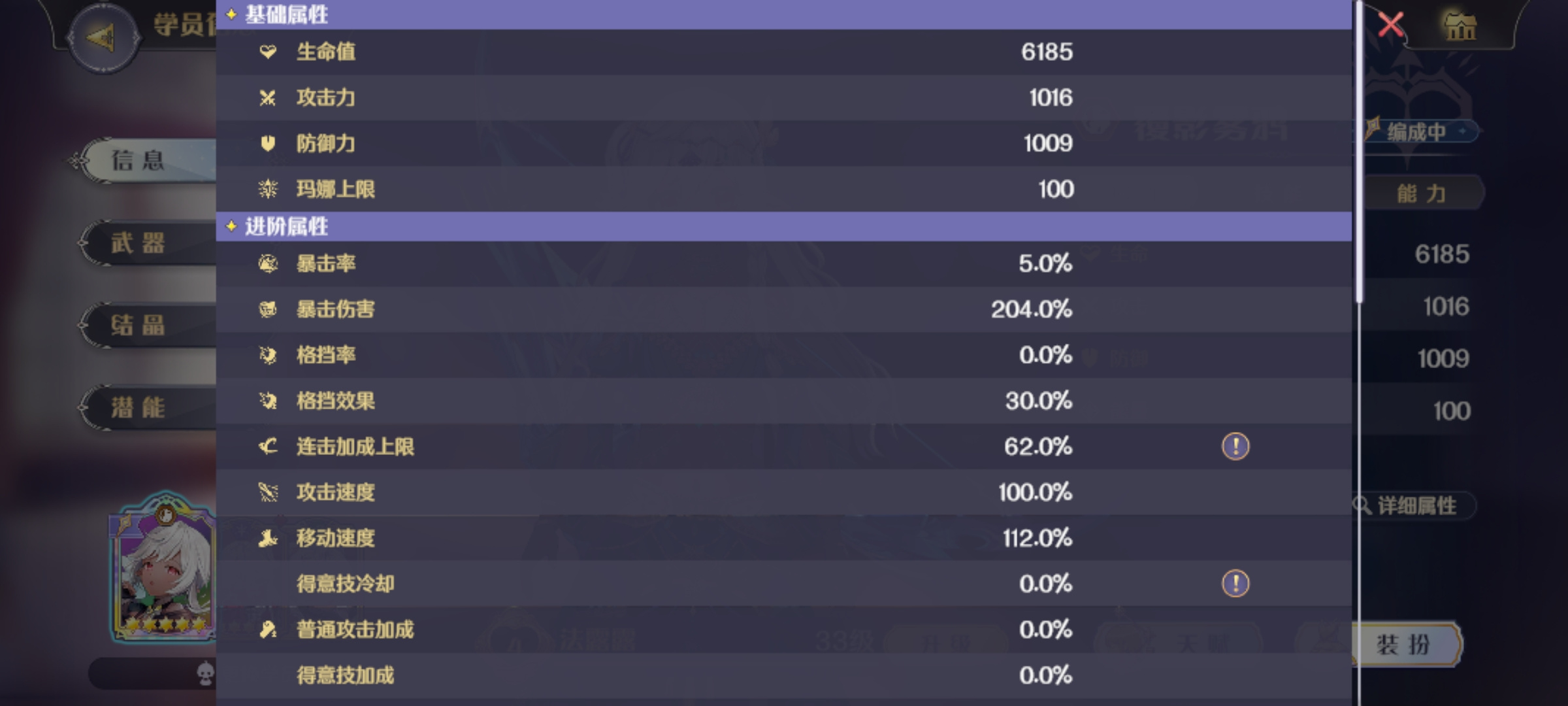Screen dimensions: 1568x706
Task: Go back using the gold arrow button
Action: (102, 37)
